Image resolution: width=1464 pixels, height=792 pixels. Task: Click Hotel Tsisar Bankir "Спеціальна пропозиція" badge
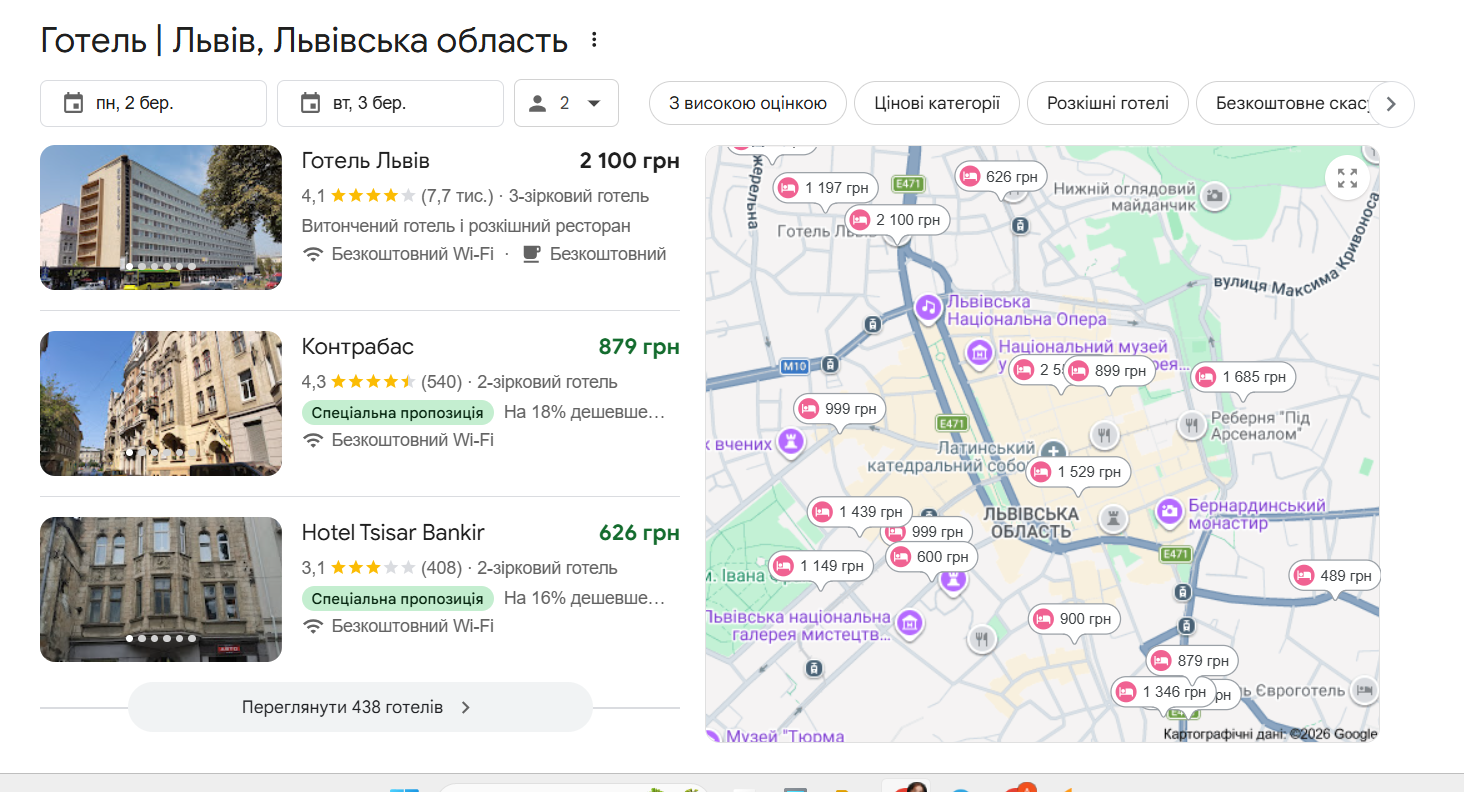click(398, 598)
